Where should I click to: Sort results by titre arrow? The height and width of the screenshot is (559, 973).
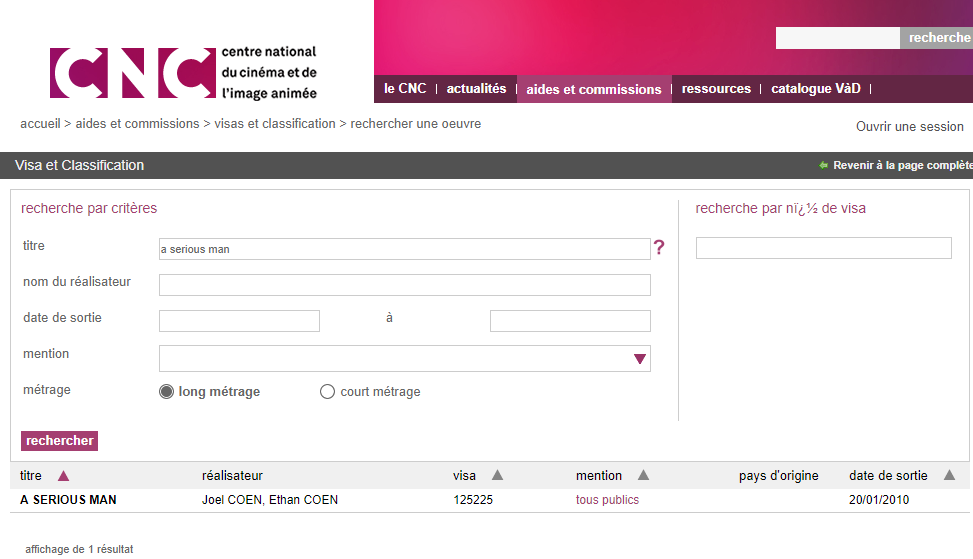[64, 476]
